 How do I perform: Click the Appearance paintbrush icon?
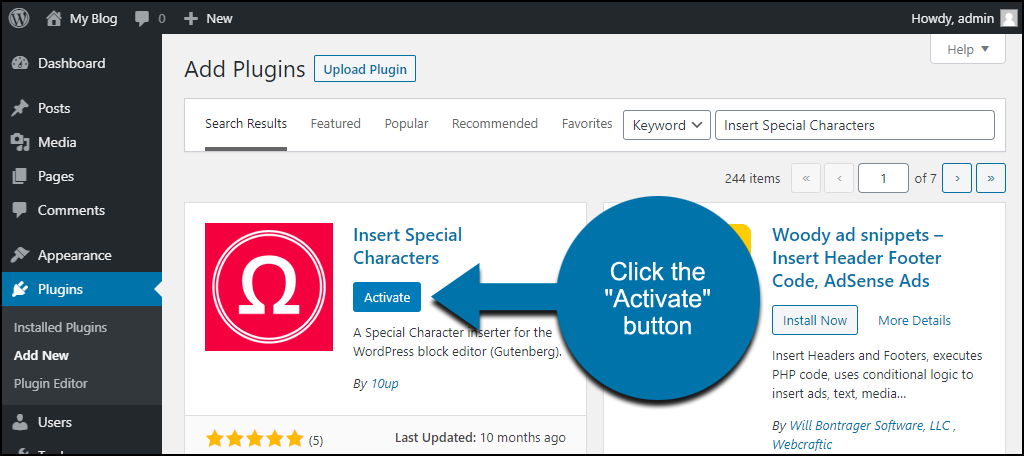click(21, 255)
